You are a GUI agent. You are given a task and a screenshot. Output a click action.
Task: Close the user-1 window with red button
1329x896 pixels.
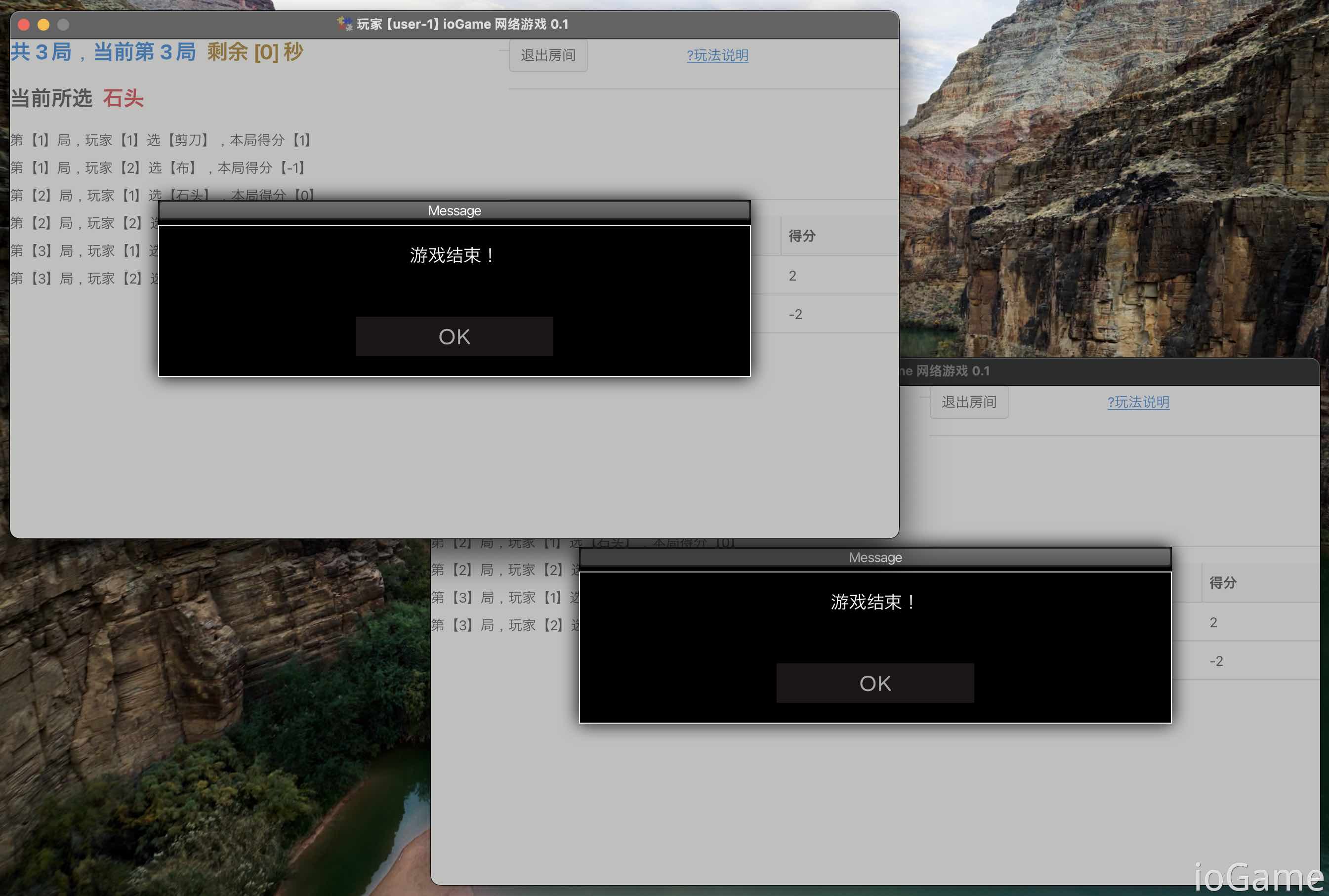pyautogui.click(x=24, y=25)
